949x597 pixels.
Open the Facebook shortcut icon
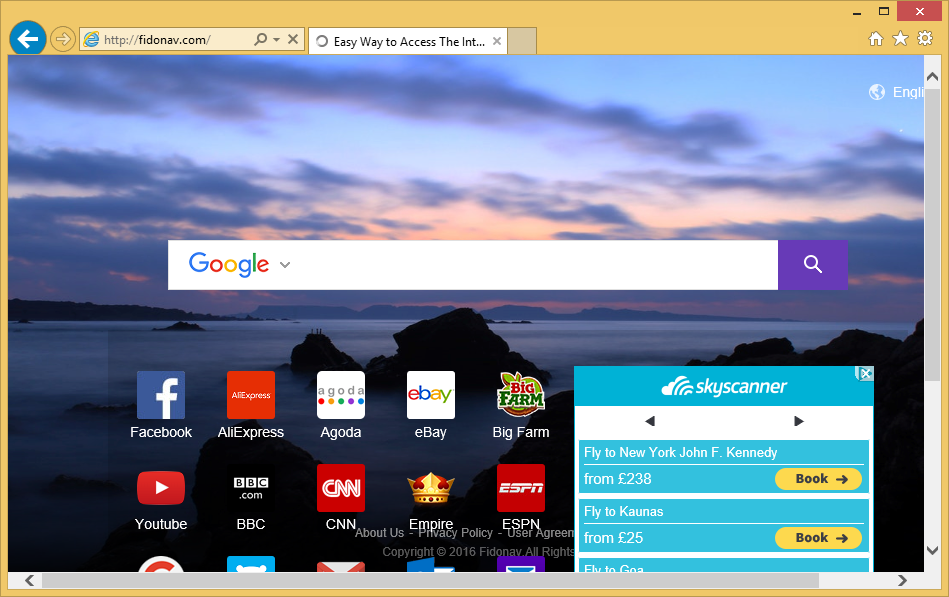point(161,395)
